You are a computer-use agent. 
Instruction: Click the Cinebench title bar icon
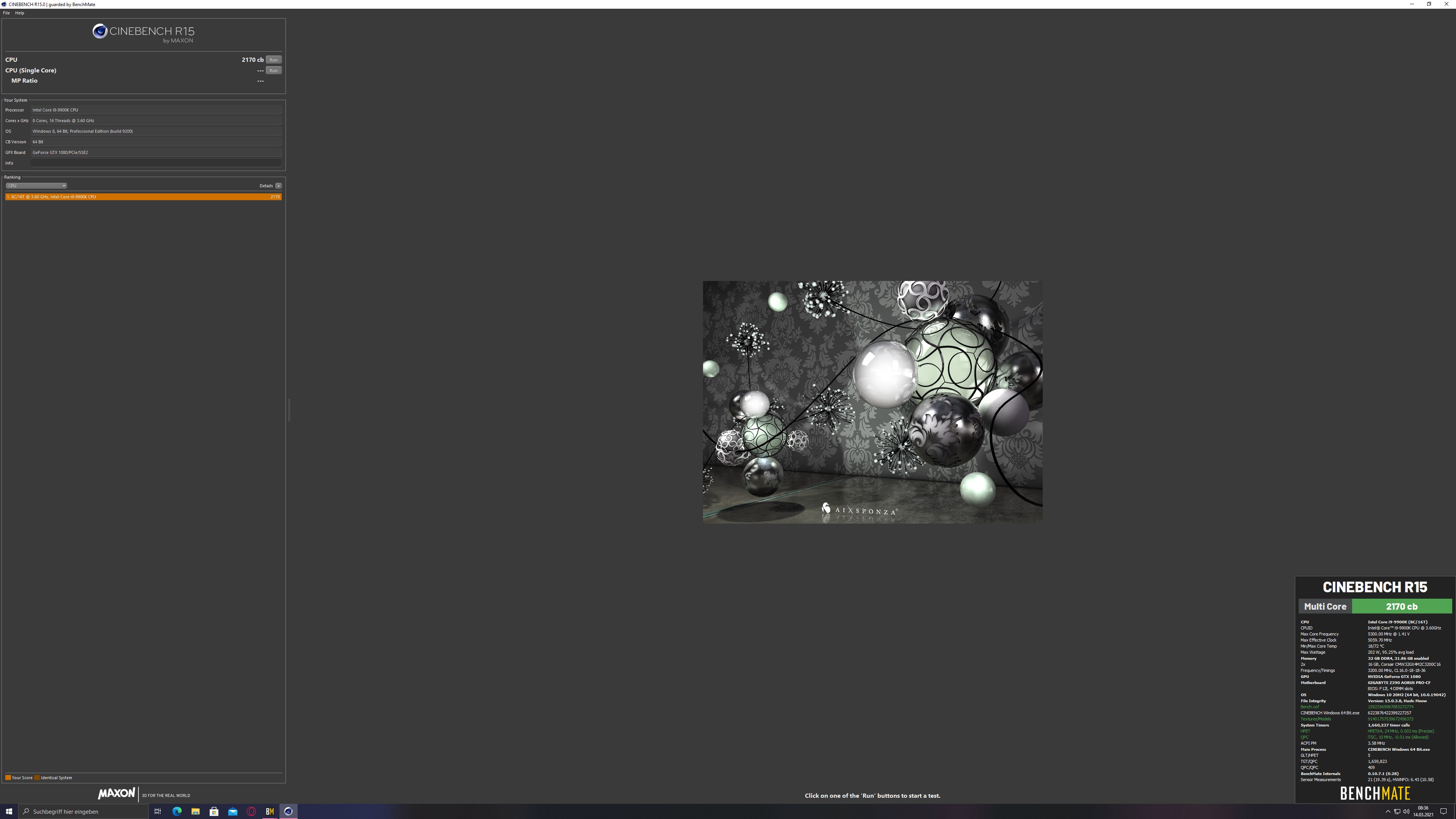pos(4,4)
